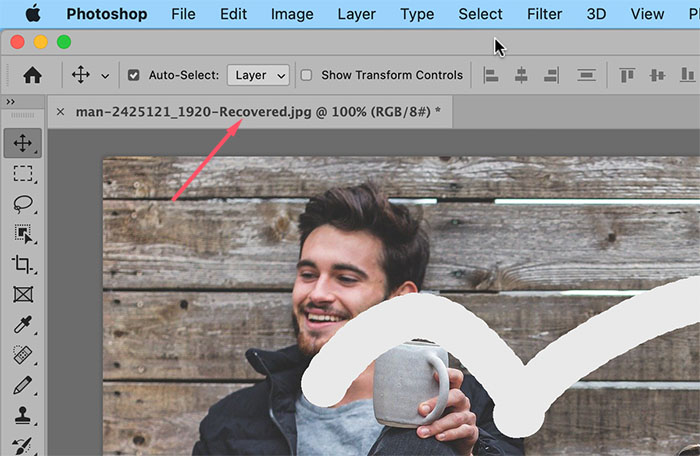
Task: Select the Clone Stamp tool
Action: [23, 415]
